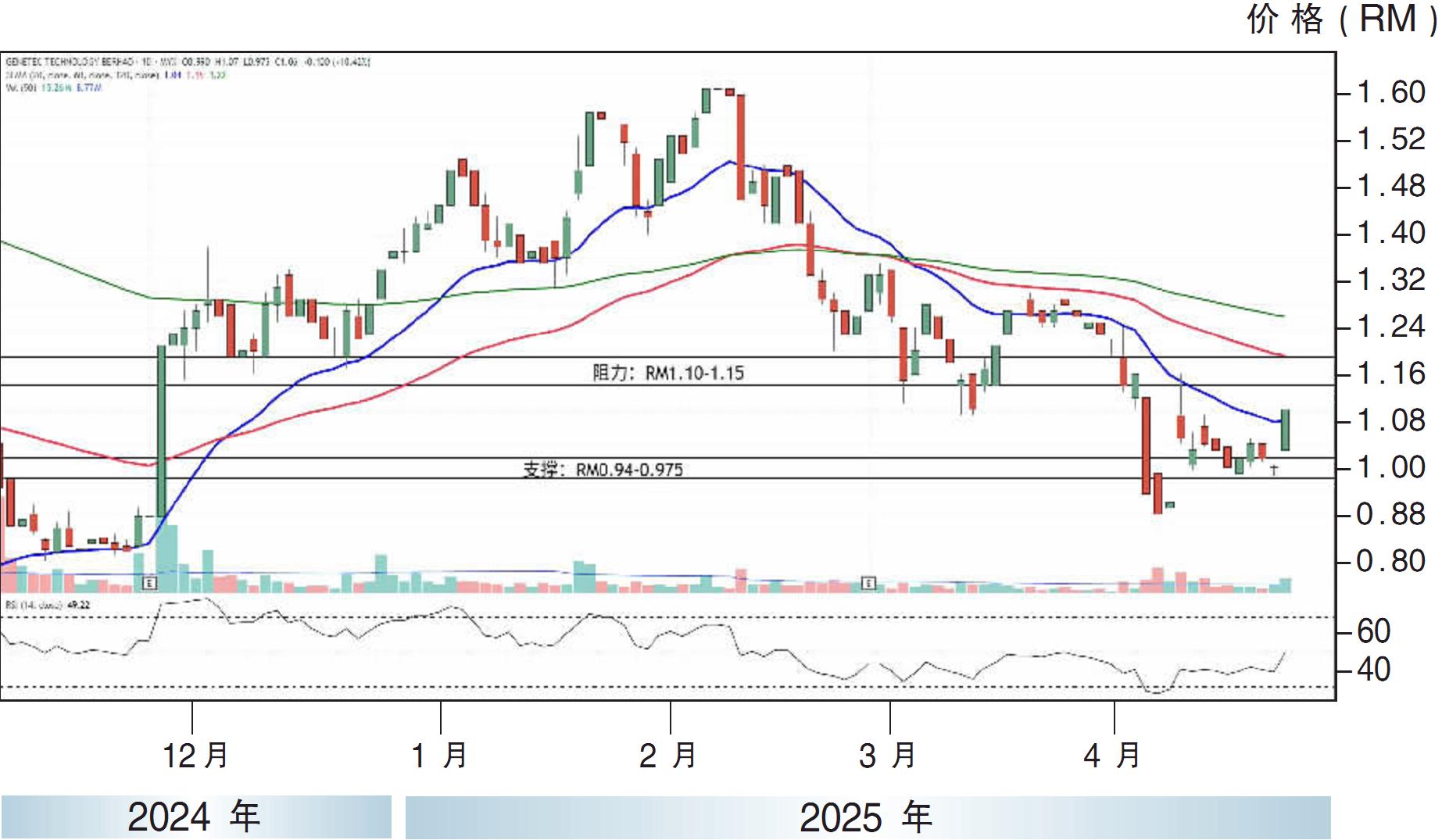Viewport: 1442px width, 840px height.
Task: Click the 2024年 year band
Action: 195,817
